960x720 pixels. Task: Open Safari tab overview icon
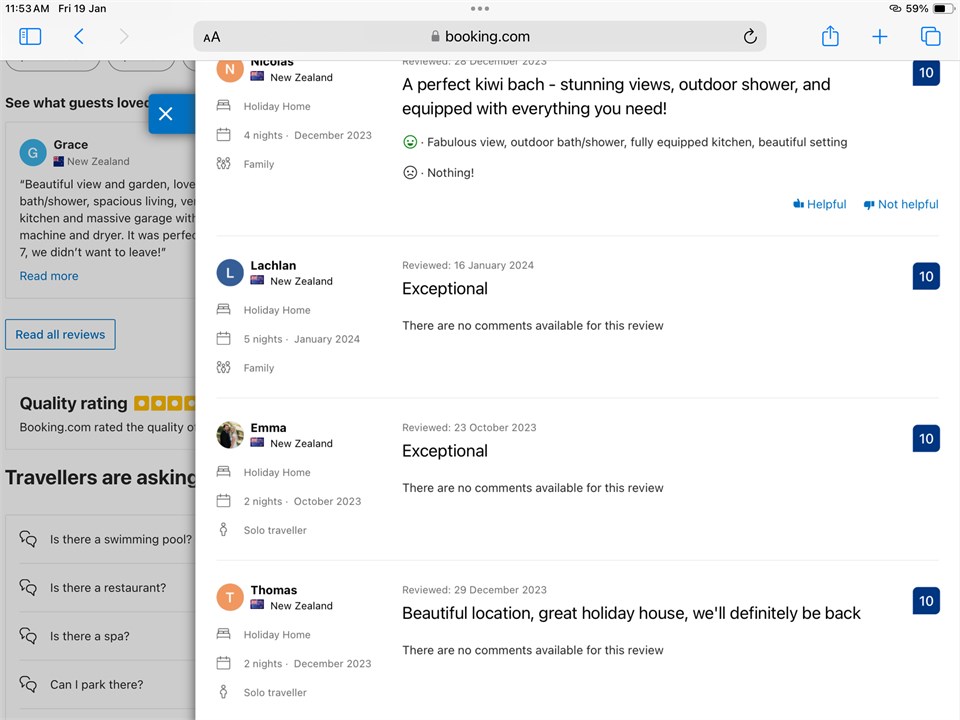[x=930, y=37]
